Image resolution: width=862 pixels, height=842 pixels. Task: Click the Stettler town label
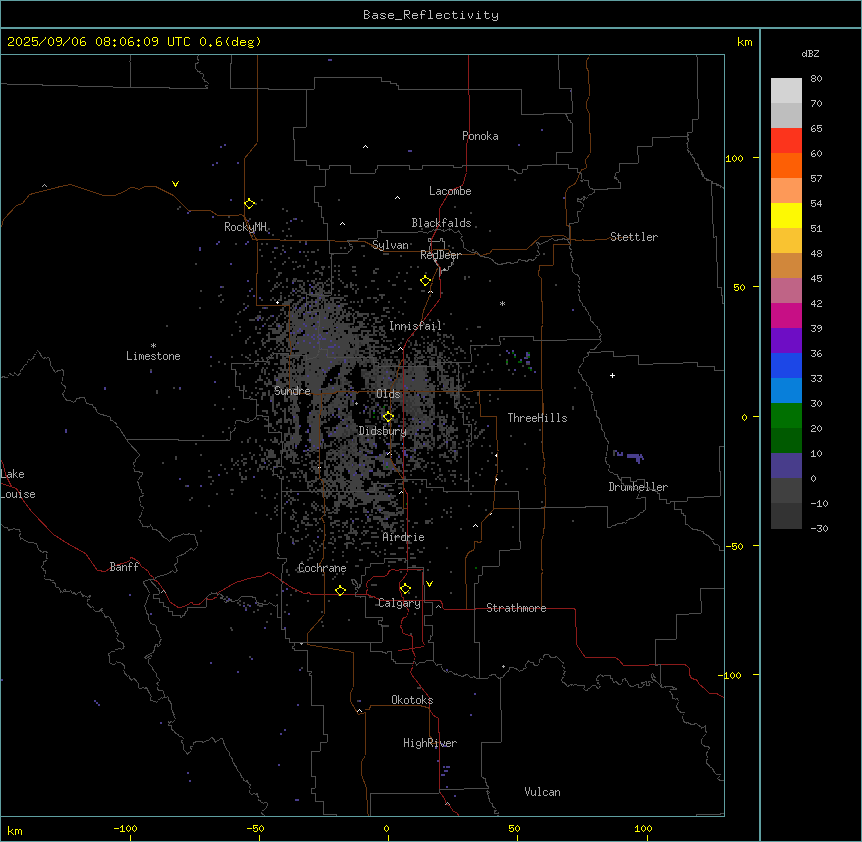pyautogui.click(x=634, y=237)
